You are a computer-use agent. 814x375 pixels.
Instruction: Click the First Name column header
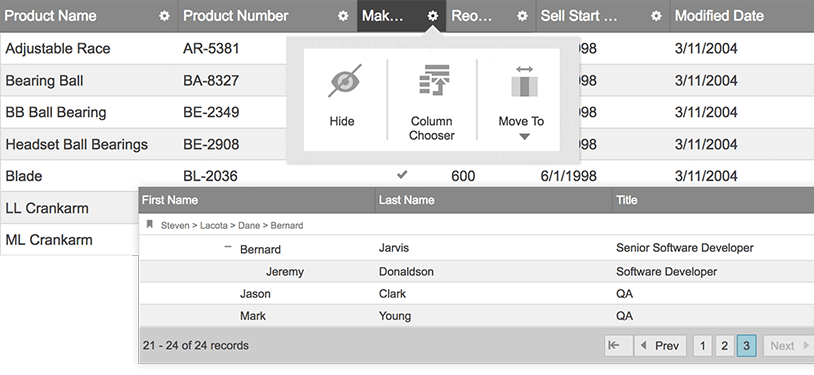[x=170, y=200]
